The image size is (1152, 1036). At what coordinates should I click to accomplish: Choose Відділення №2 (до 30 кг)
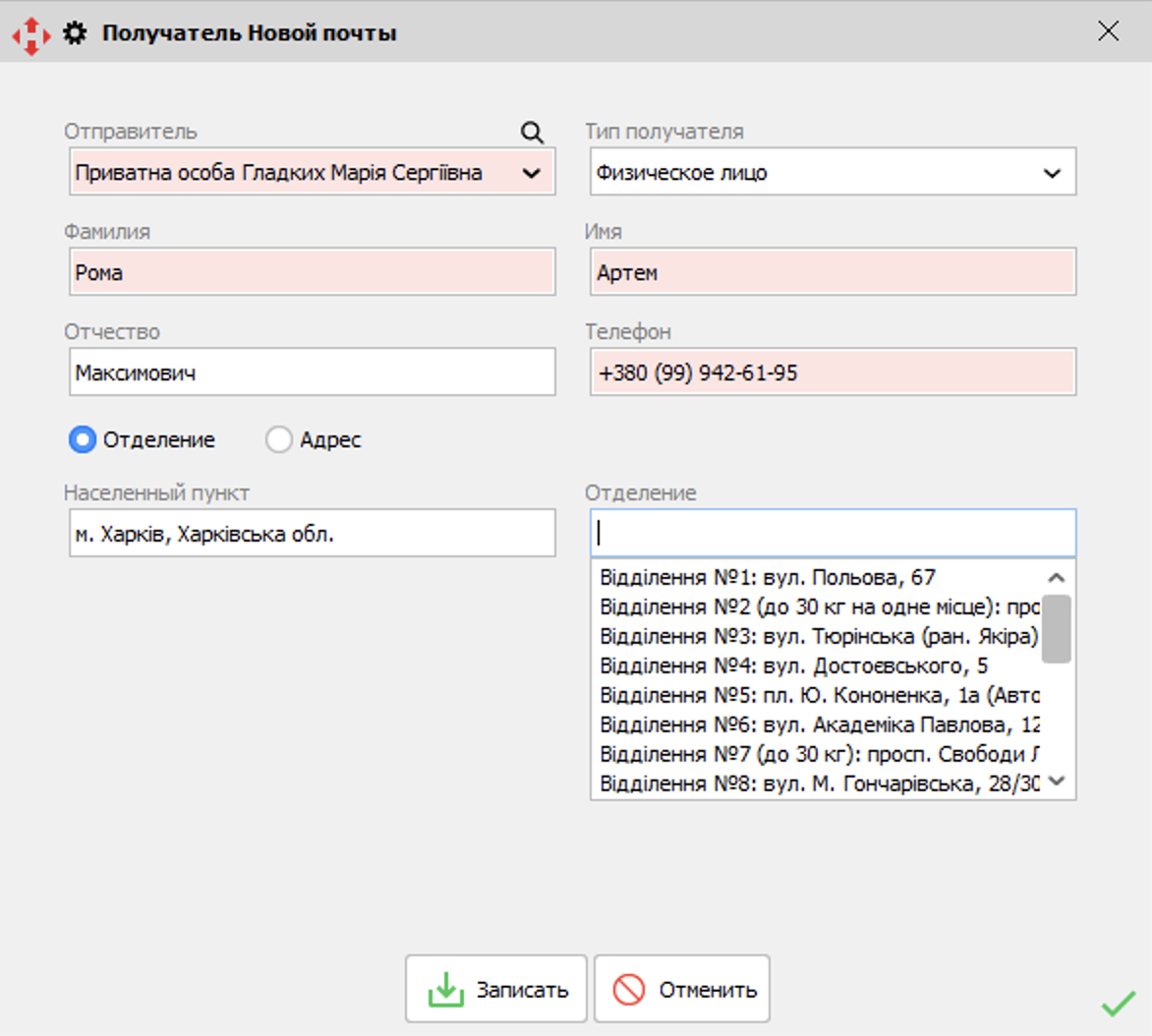[x=819, y=606]
